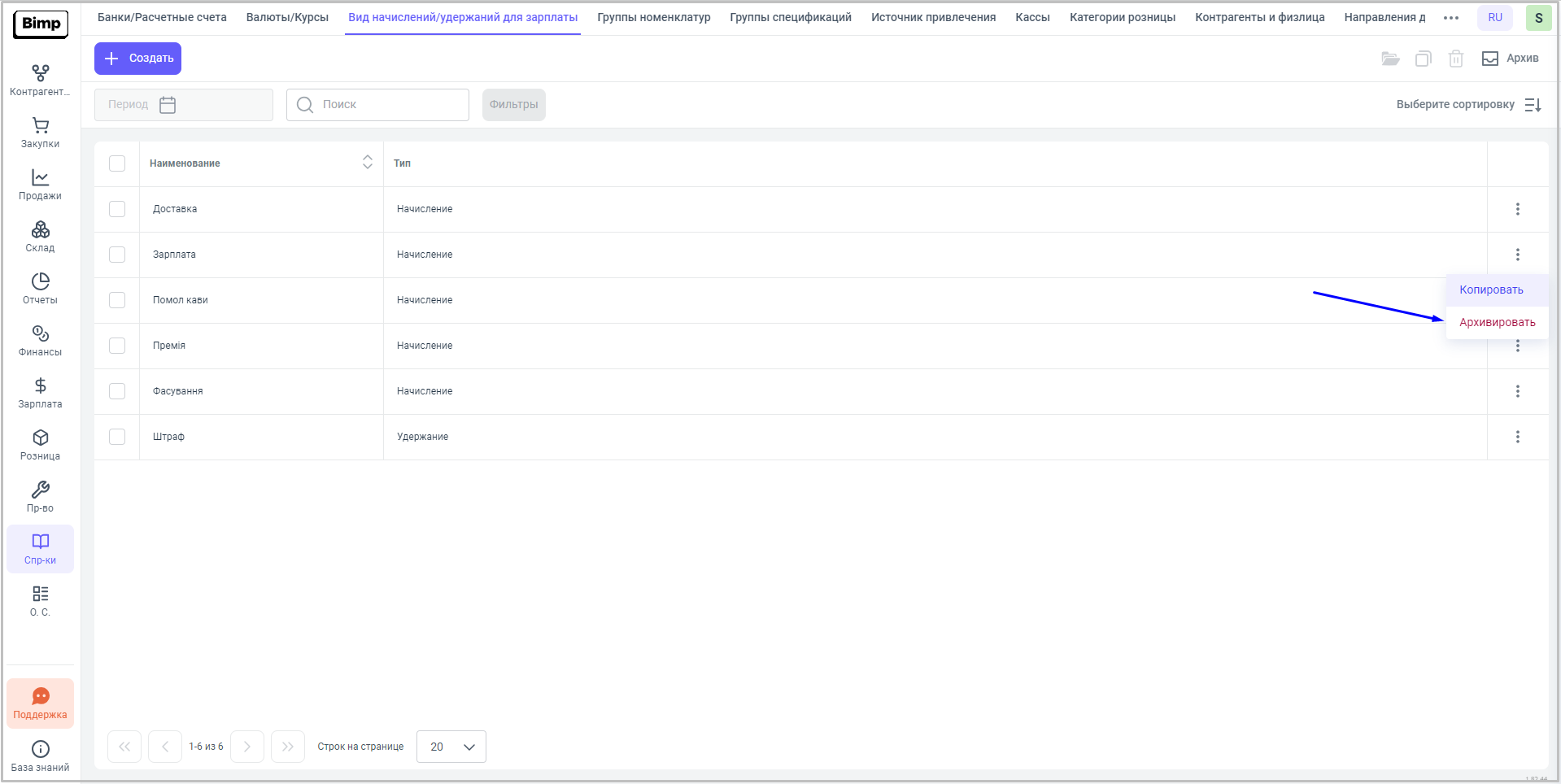Expand rows per page dropdown
Viewport: 1561px width, 784px height.
tap(451, 747)
